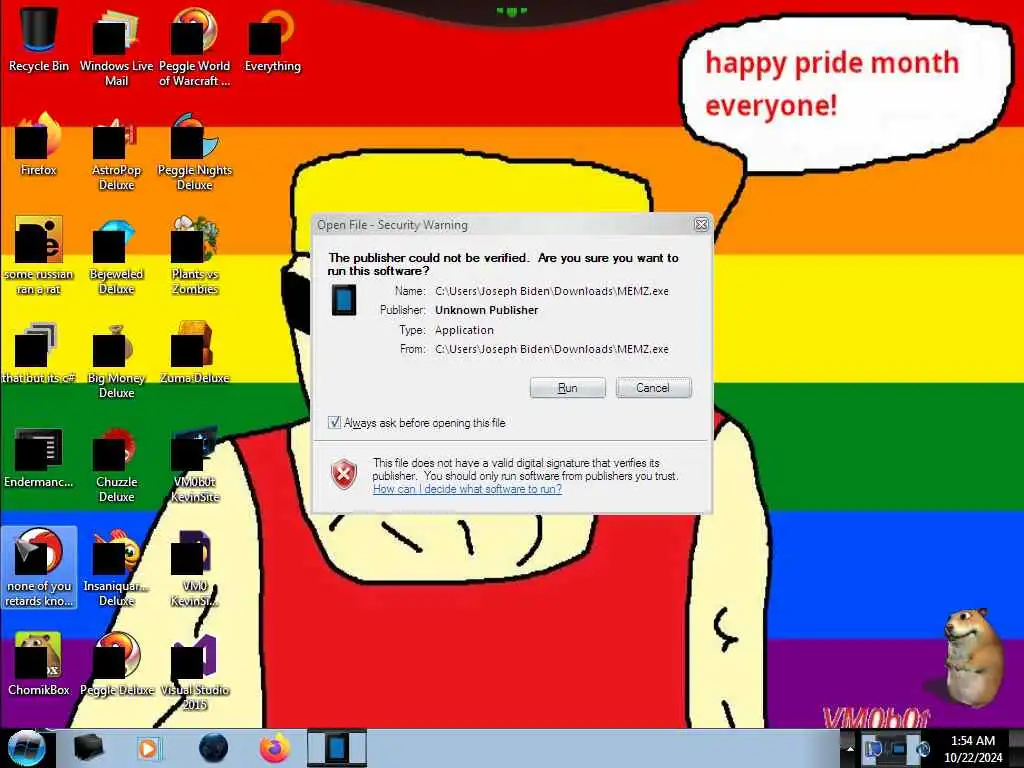Select VM0b0t KevinSite desktop icon
This screenshot has width=1024, height=768.
(195, 464)
